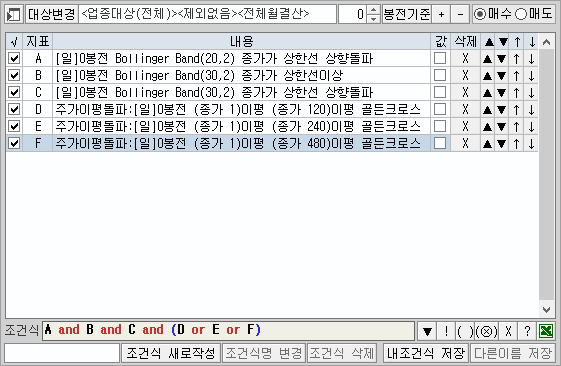The height and width of the screenshot is (366, 561).
Task: Insert NOT operator with exclamation button
Action: (x=446, y=331)
